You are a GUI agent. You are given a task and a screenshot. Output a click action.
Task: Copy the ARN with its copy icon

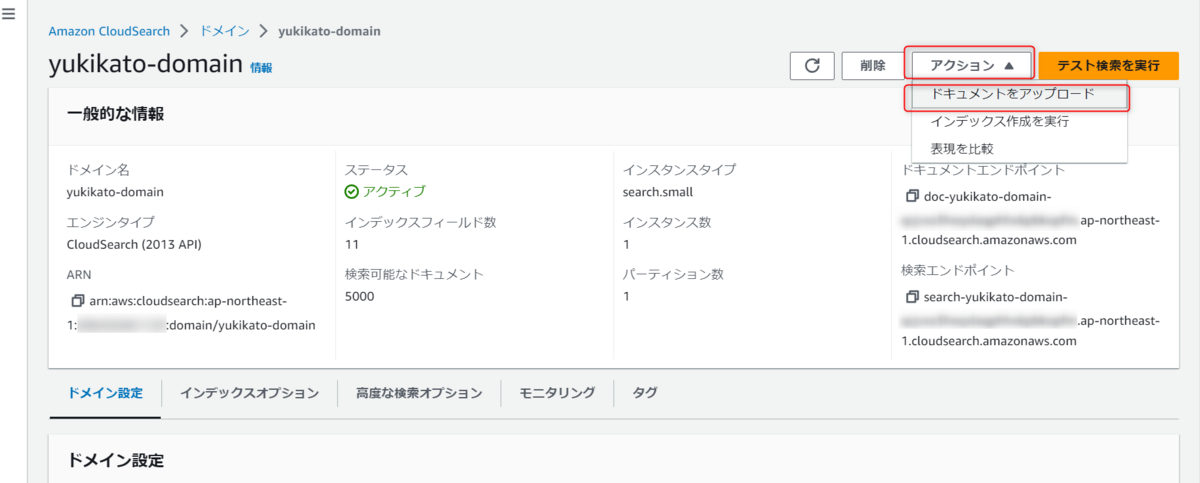[77, 300]
